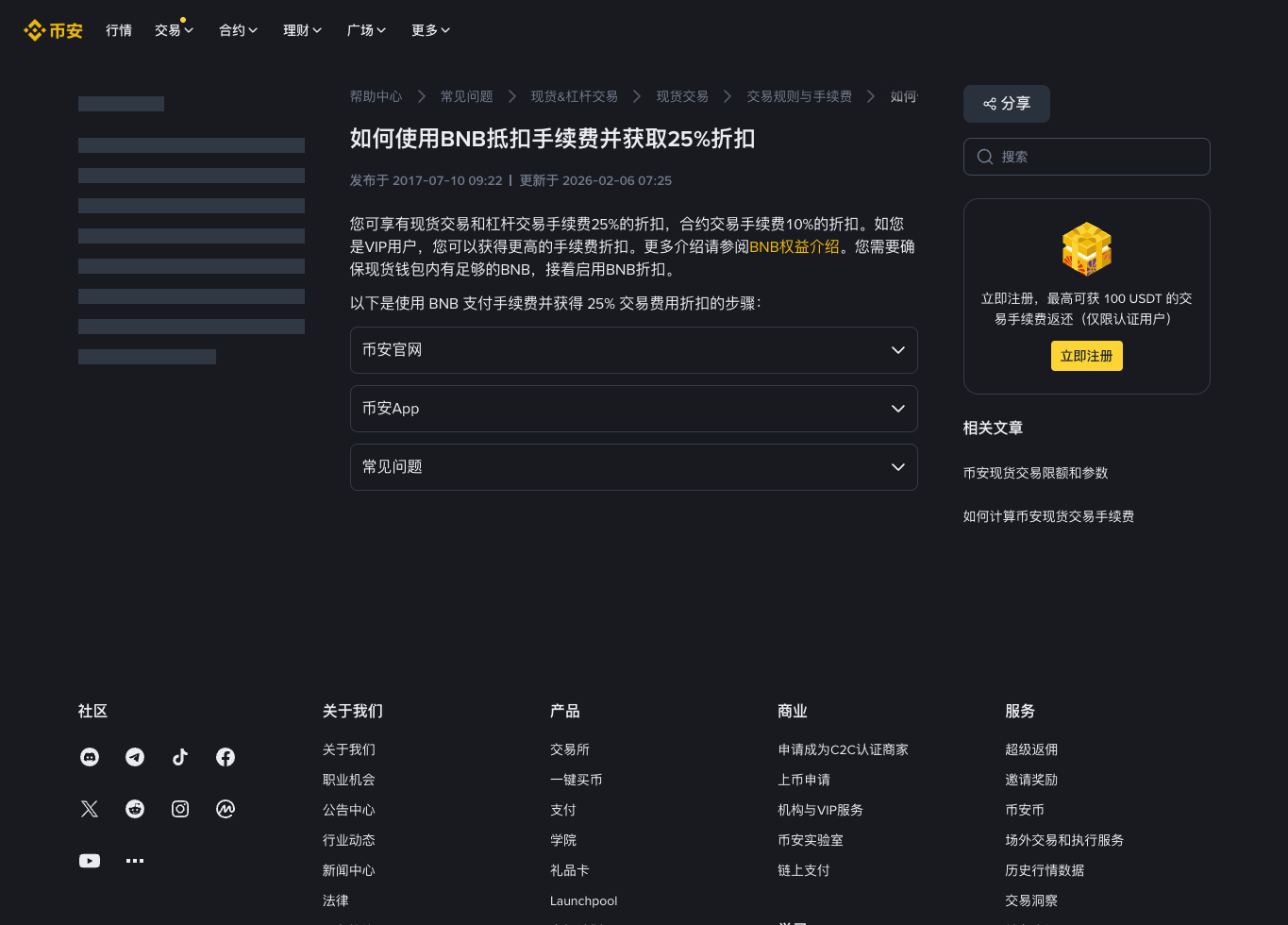Screen dimensions: 1288x925
Task: Click the 立即注册 yellow button
Action: (1087, 356)
